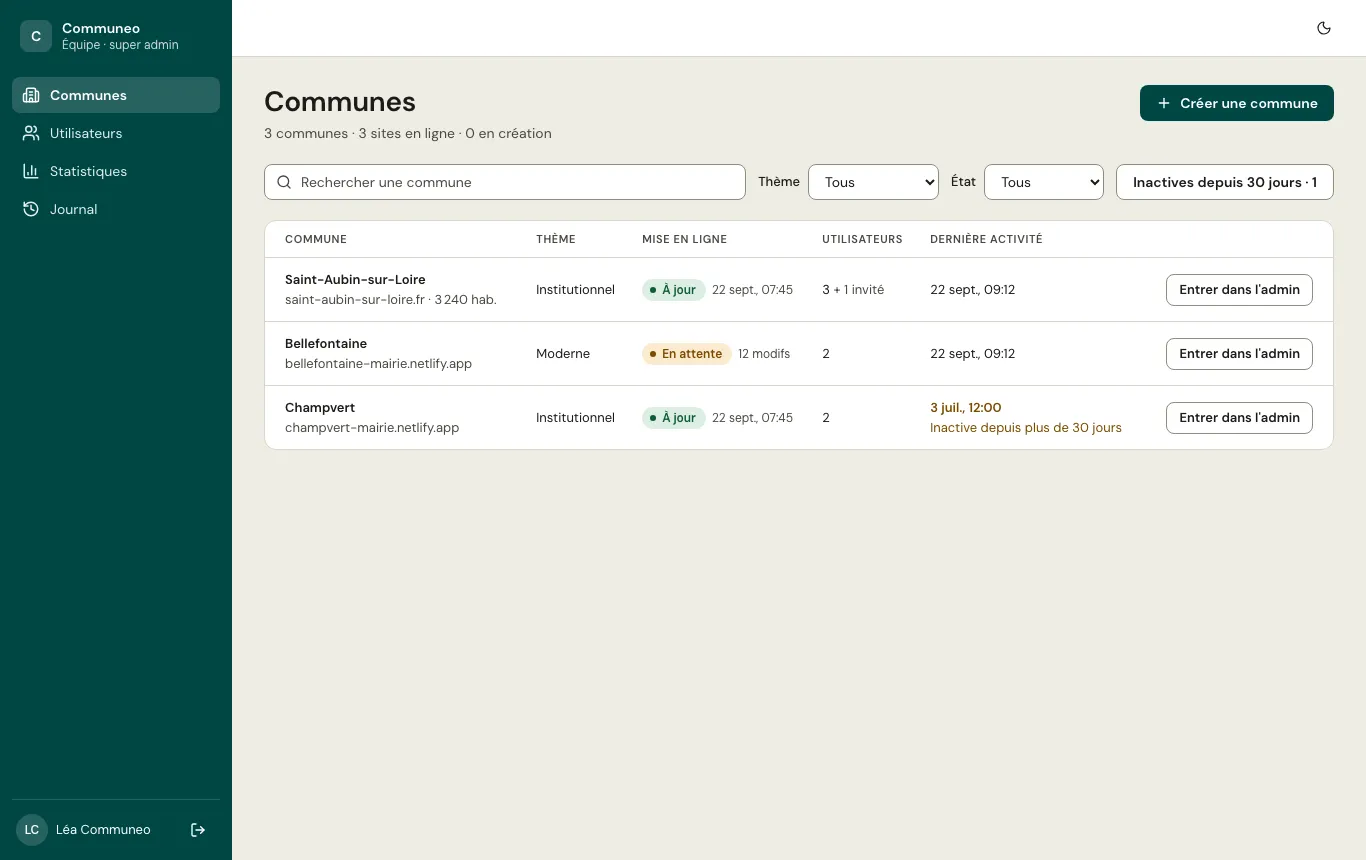This screenshot has width=1366, height=860.
Task: Open the Communes section
Action: (116, 95)
